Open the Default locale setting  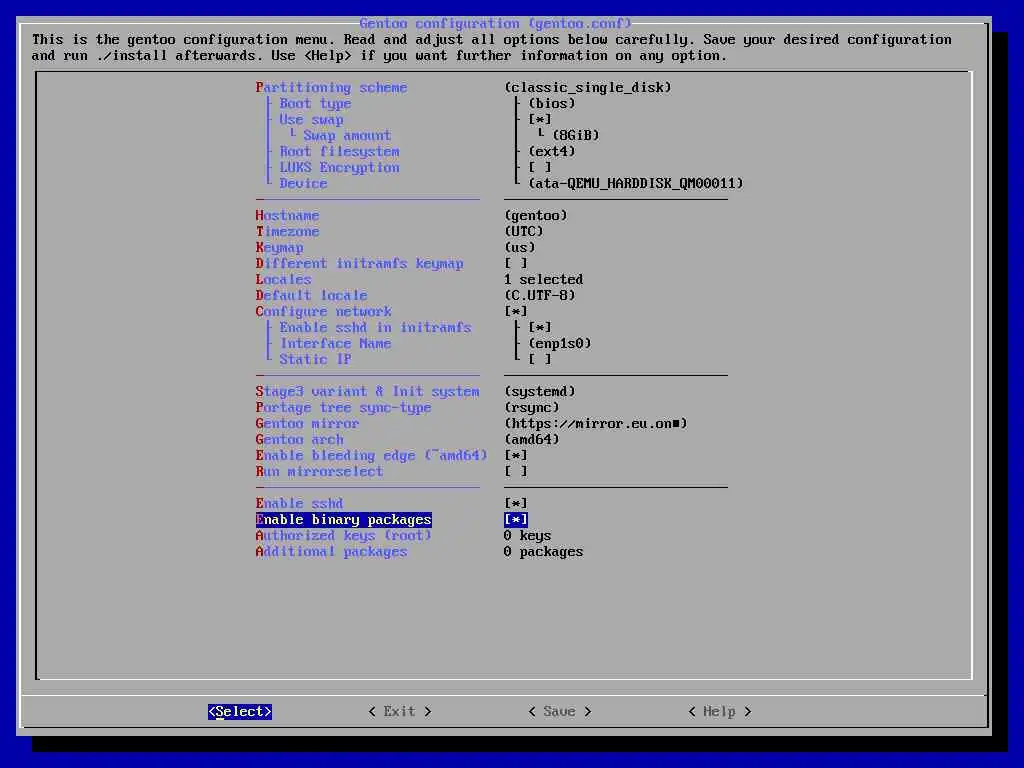[312, 295]
